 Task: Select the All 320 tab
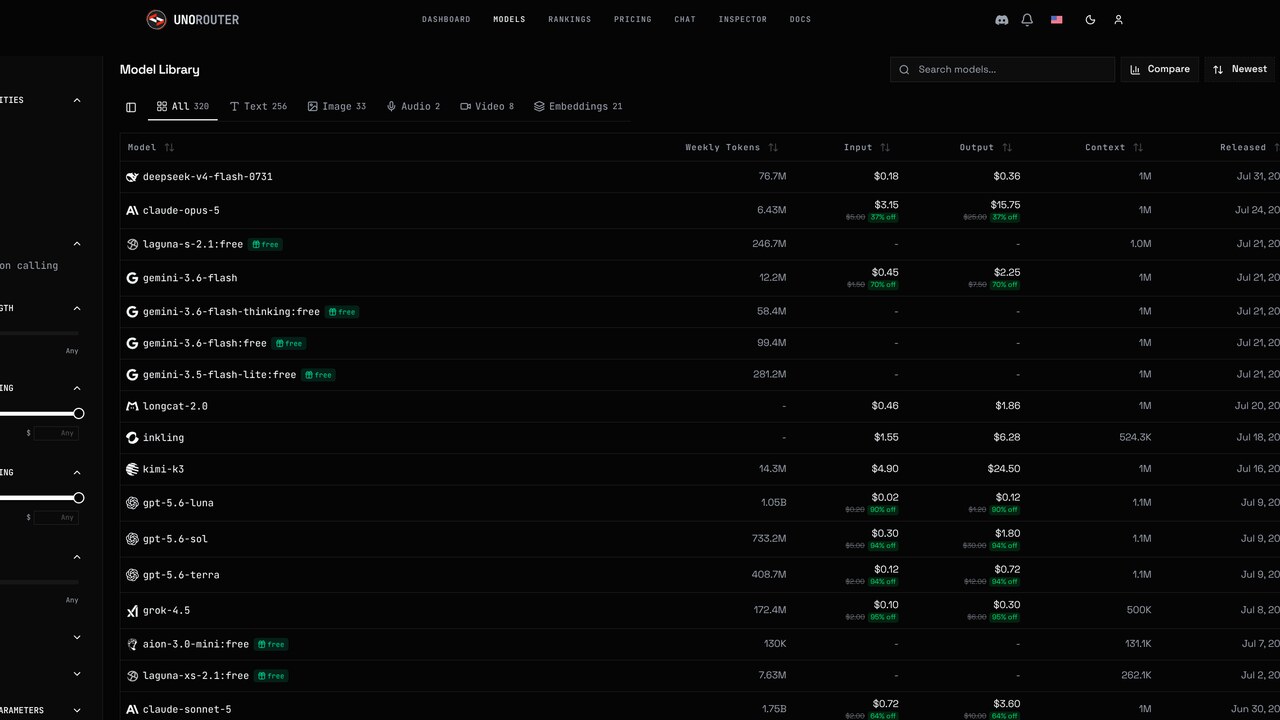pos(183,106)
